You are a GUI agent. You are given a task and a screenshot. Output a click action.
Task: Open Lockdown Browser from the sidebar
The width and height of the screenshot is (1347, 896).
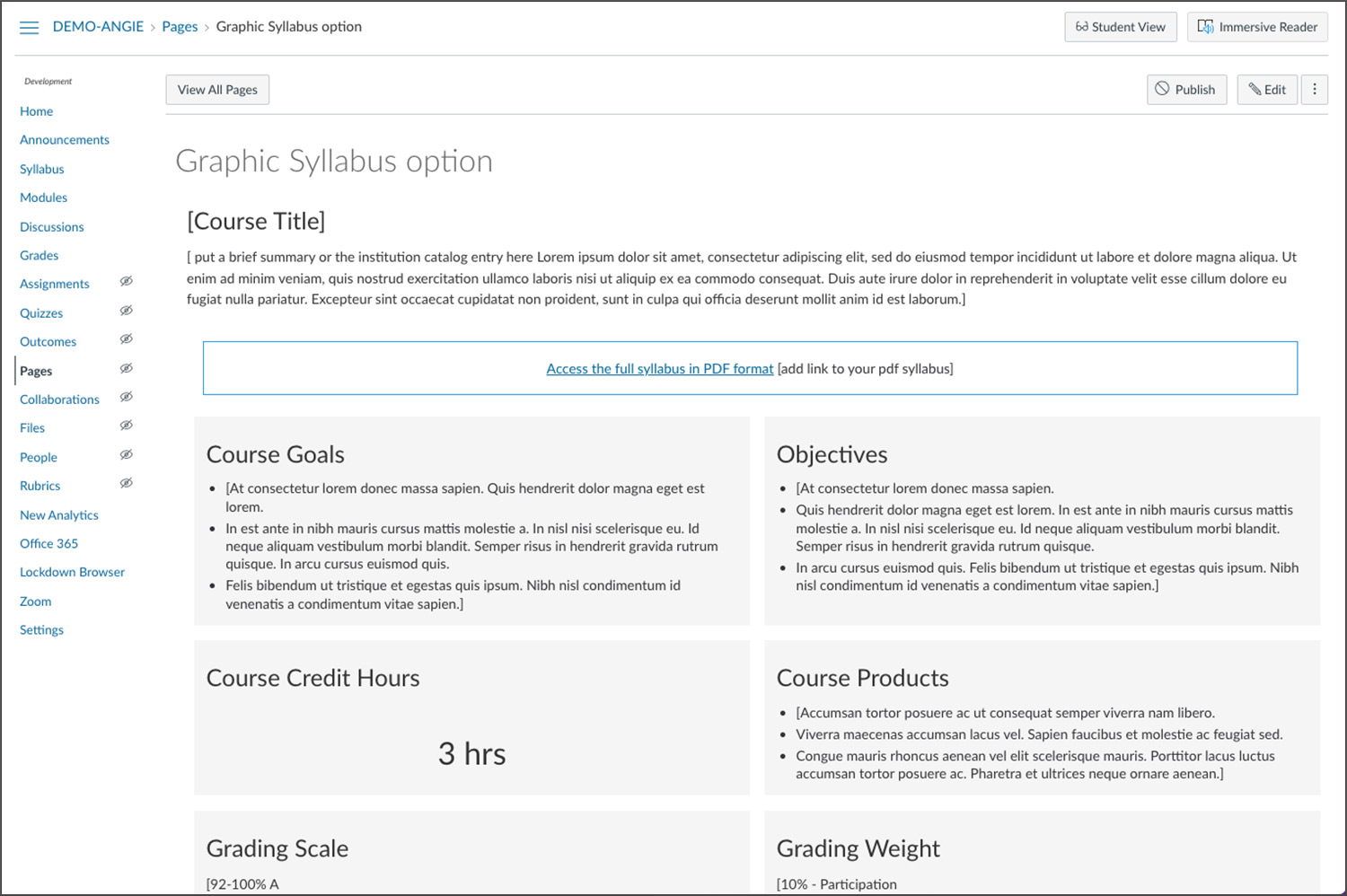pyautogui.click(x=72, y=572)
